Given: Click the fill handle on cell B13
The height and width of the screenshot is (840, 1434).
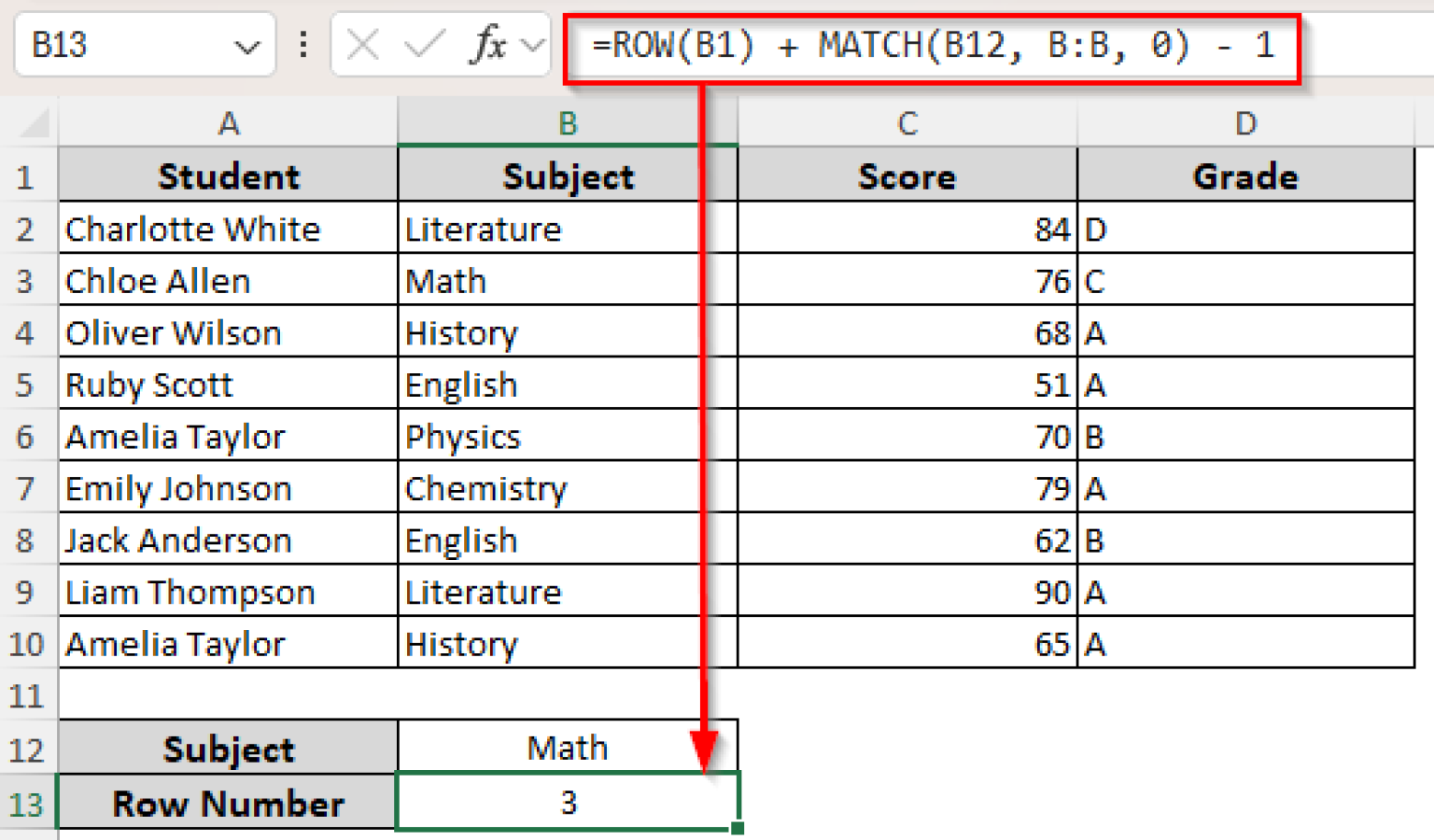Looking at the screenshot, I should coord(737,827).
